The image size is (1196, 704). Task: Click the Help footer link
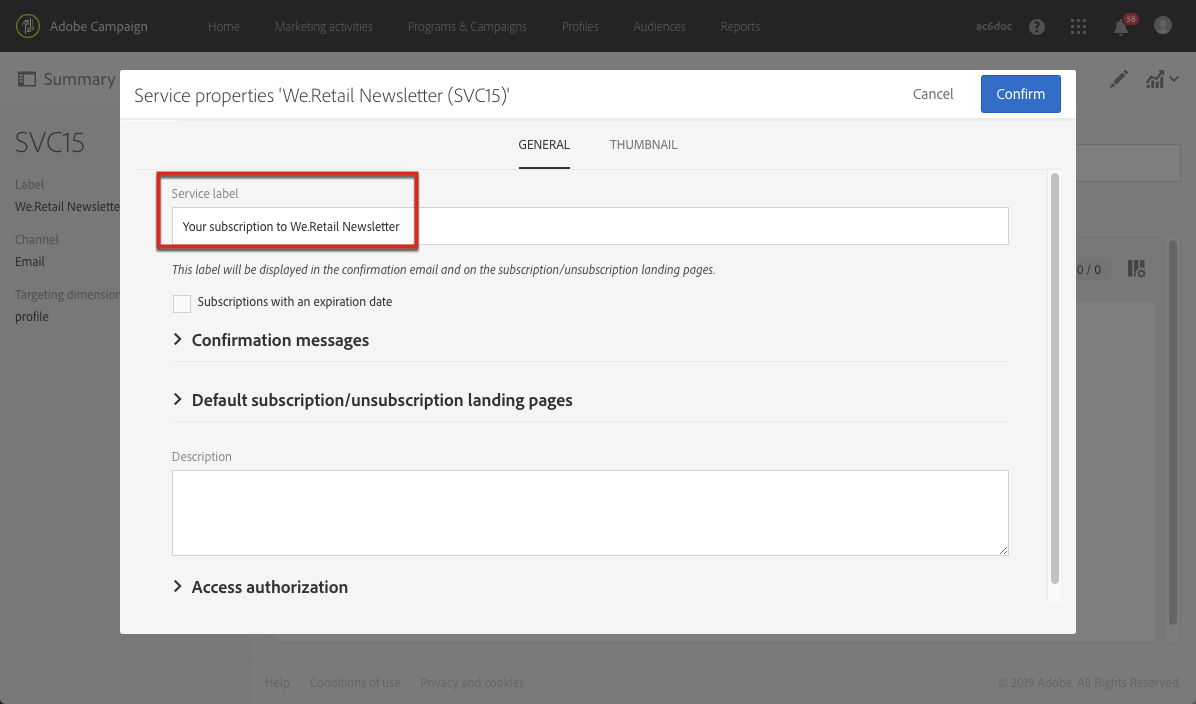pos(277,683)
